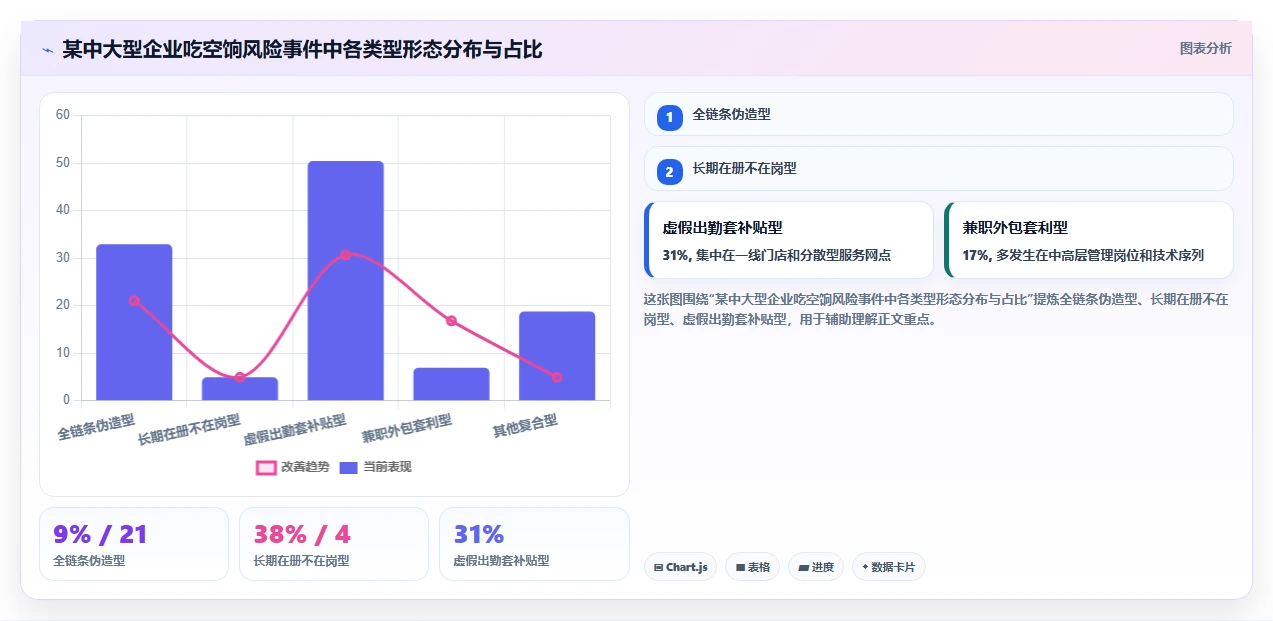
Task: Click the chart title heading text
Action: (x=302, y=49)
